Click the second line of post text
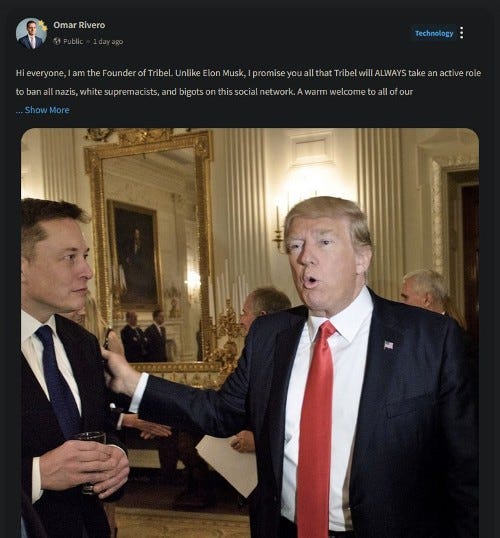 (214, 92)
